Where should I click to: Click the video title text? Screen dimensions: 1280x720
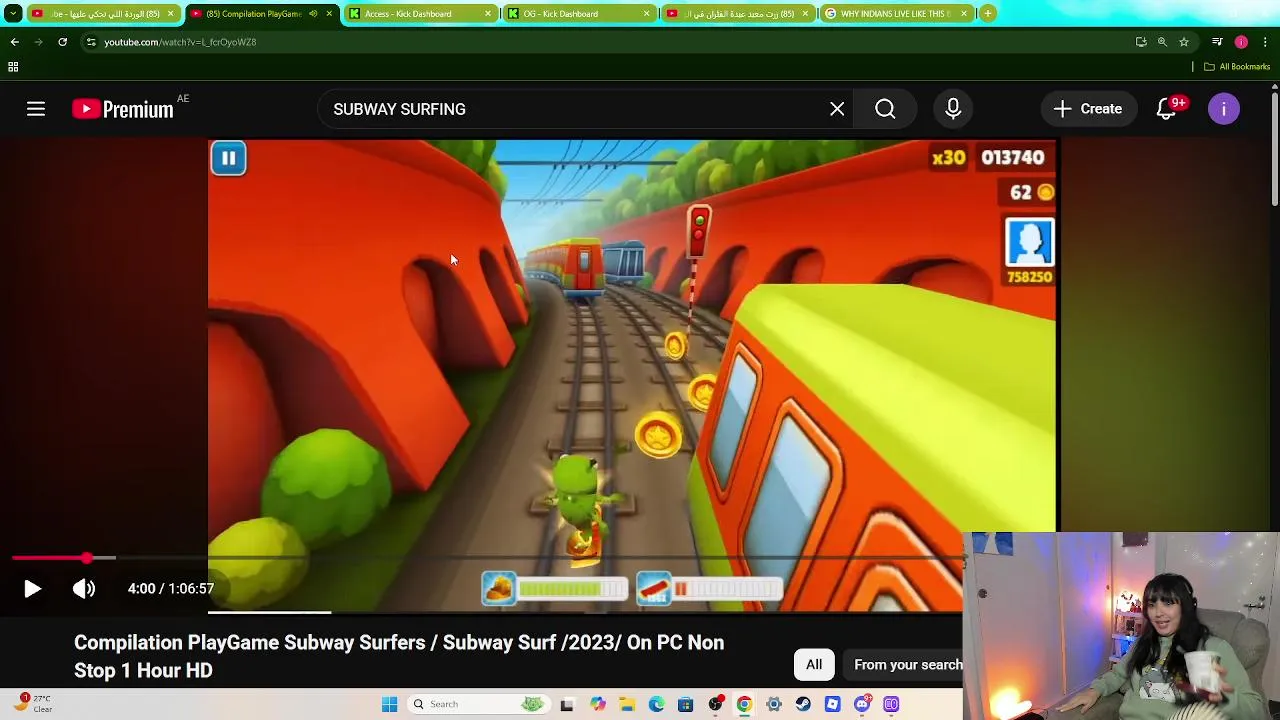(399, 656)
